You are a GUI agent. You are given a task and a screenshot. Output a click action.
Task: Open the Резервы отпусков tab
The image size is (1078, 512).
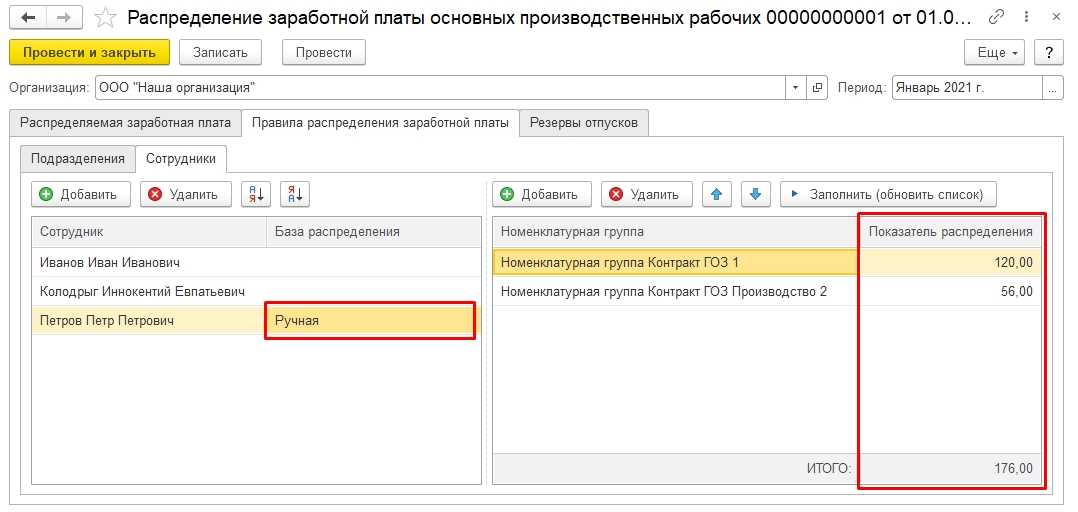pyautogui.click(x=584, y=123)
